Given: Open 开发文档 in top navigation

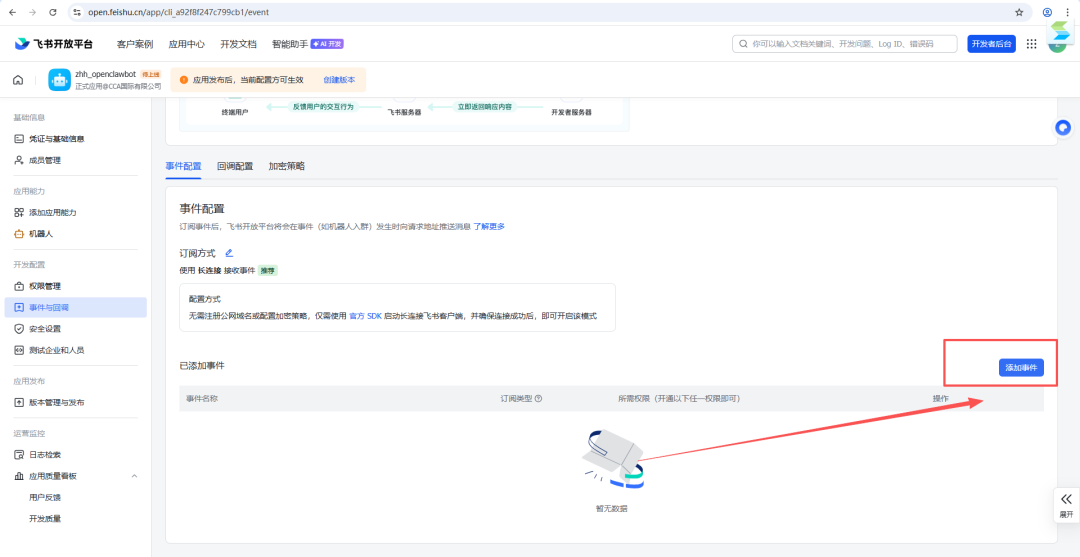Looking at the screenshot, I should pos(238,43).
